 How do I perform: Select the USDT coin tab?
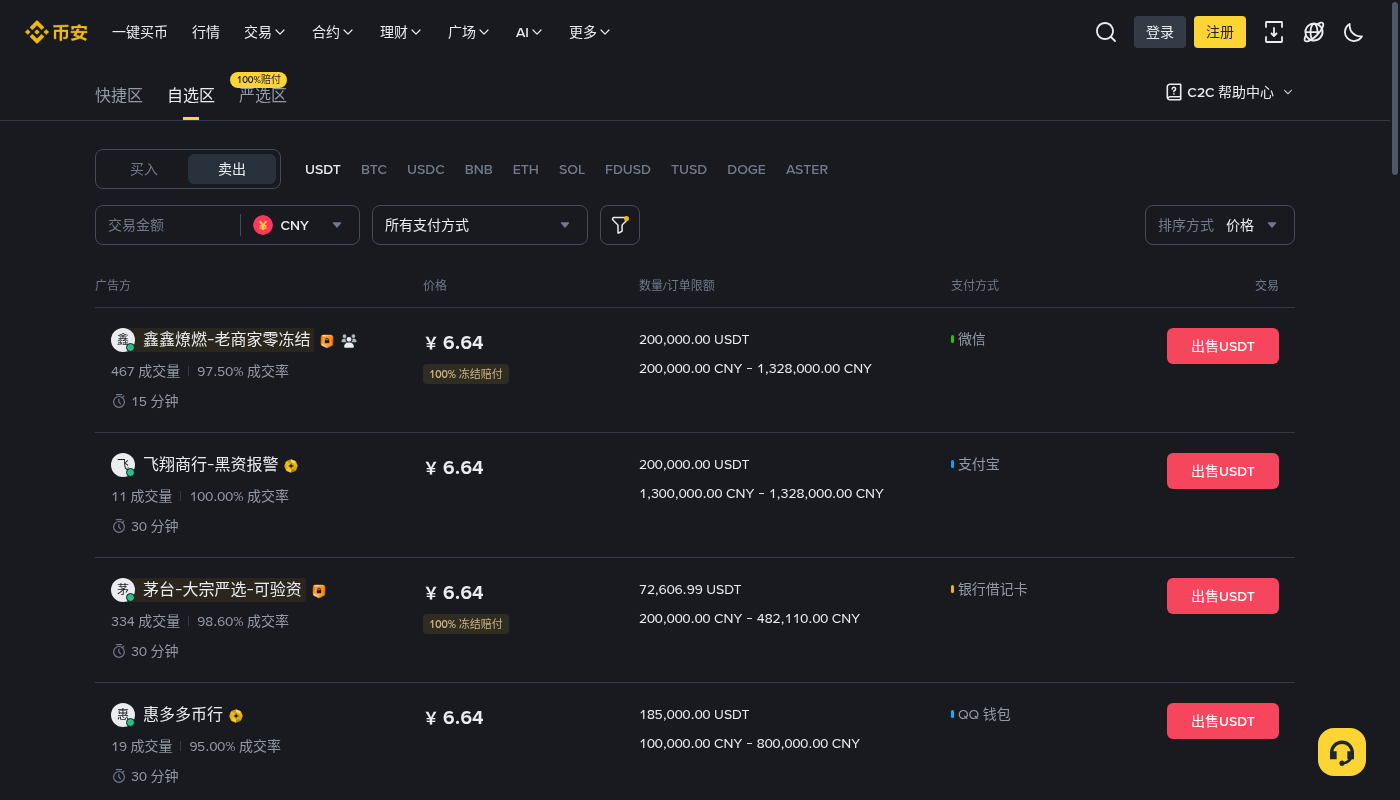coord(323,169)
